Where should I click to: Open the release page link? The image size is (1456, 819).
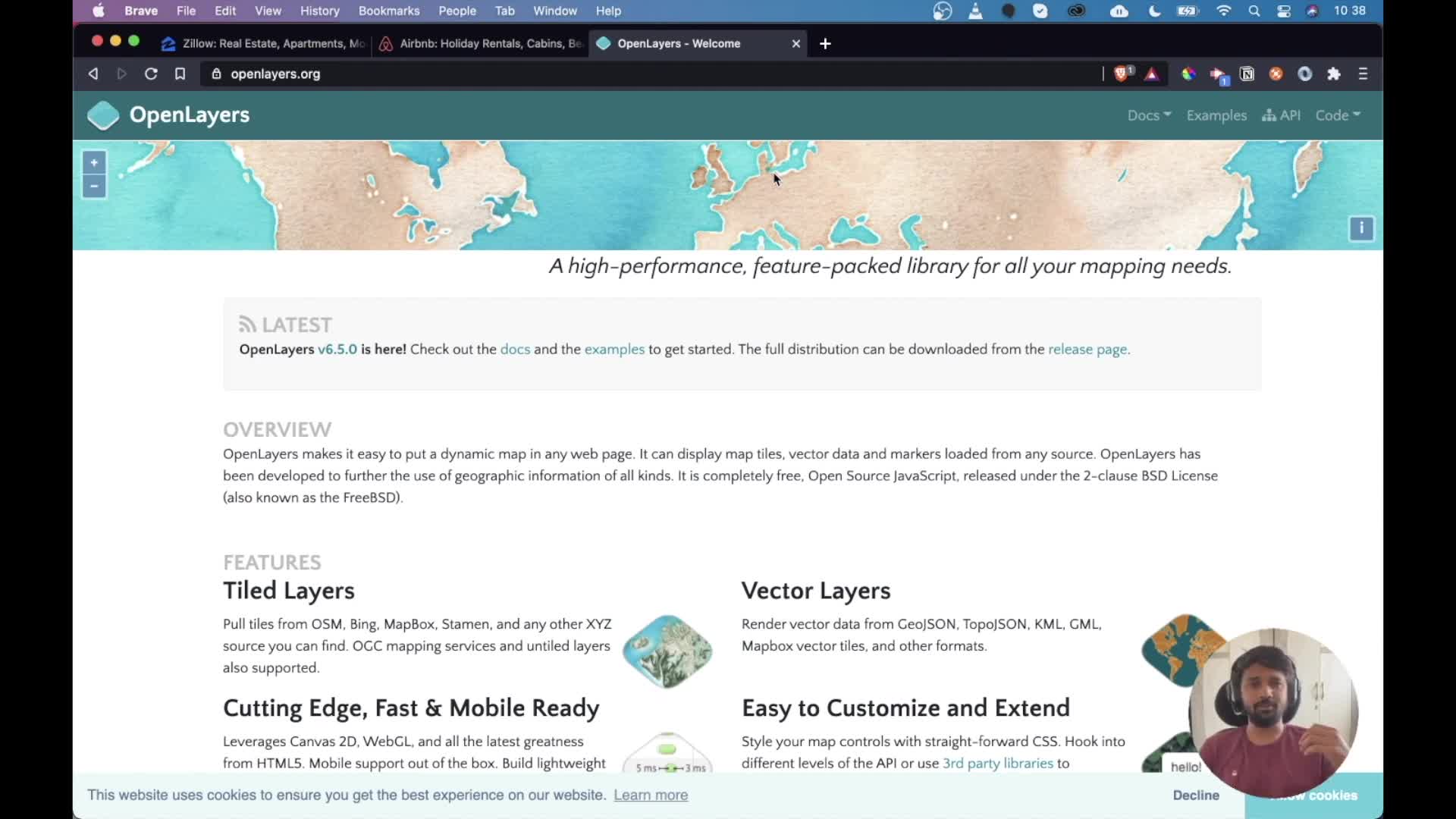[x=1087, y=350]
